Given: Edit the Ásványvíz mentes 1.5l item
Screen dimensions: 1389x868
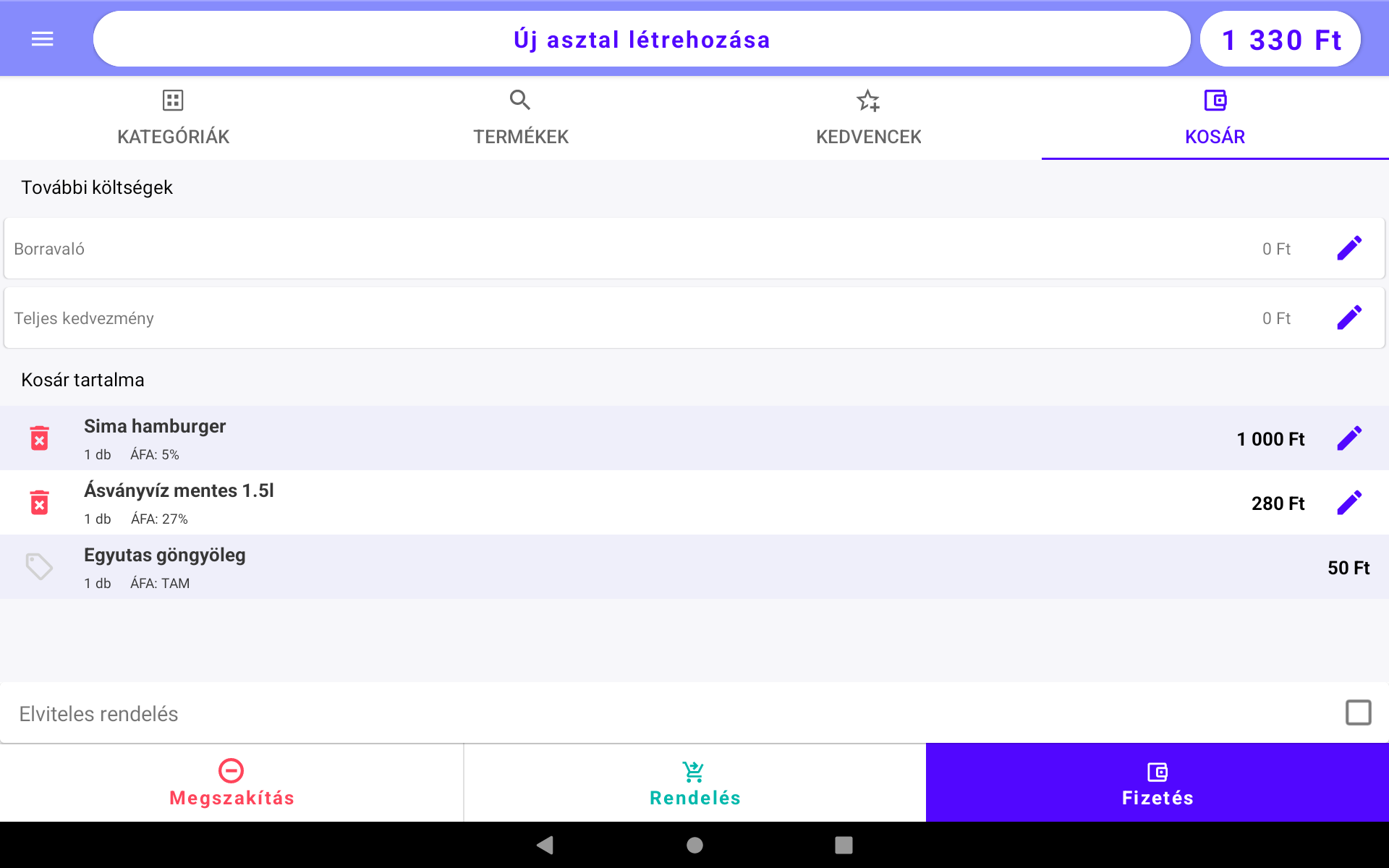Looking at the screenshot, I should 1349,503.
